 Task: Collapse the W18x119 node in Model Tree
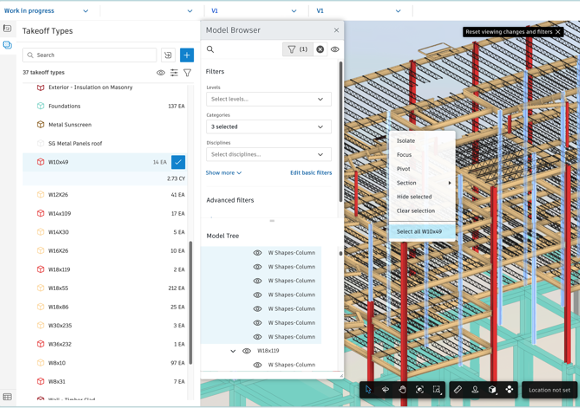coord(233,351)
